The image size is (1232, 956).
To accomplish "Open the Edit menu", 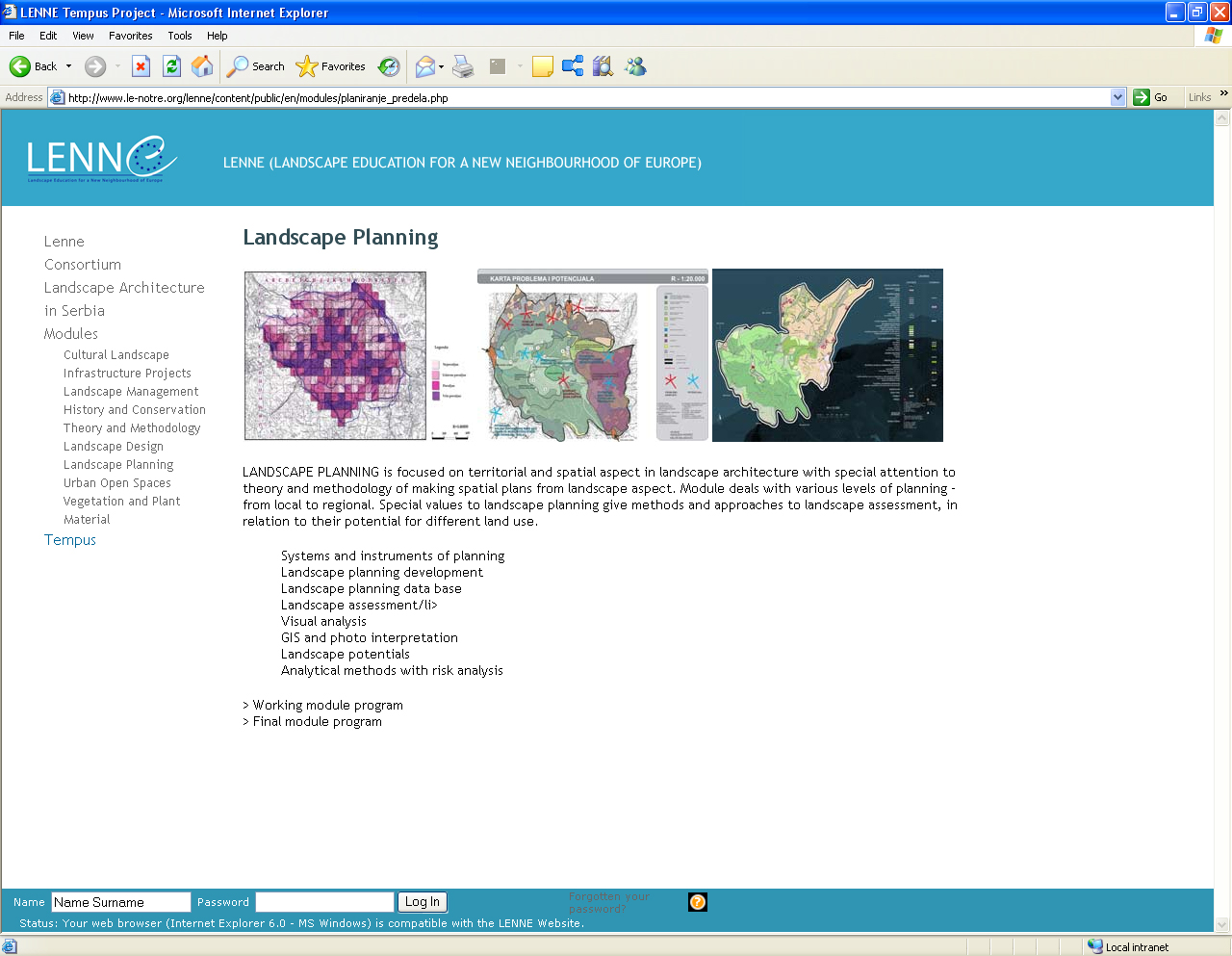I will (x=48, y=36).
